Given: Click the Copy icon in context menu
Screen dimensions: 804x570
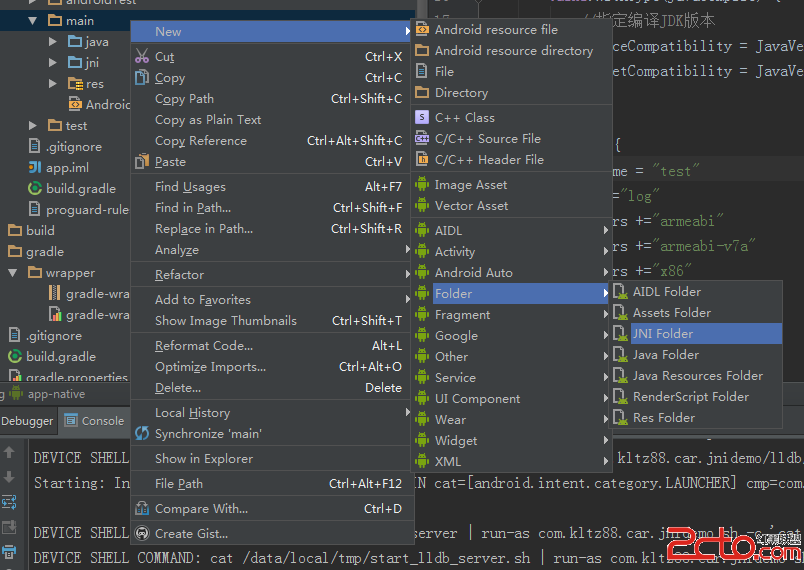Looking at the screenshot, I should (142, 77).
